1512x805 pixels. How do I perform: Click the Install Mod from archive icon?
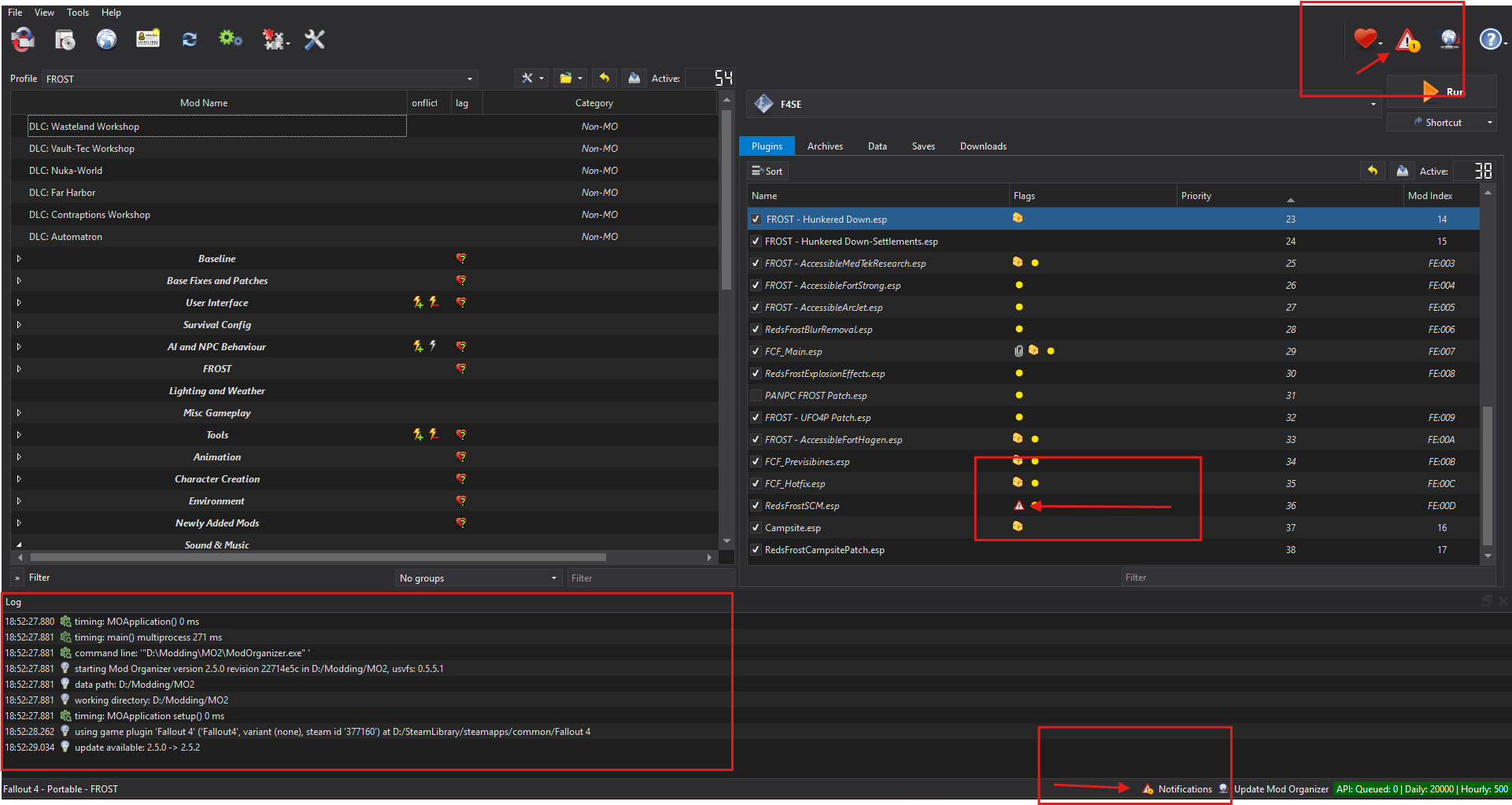point(65,39)
